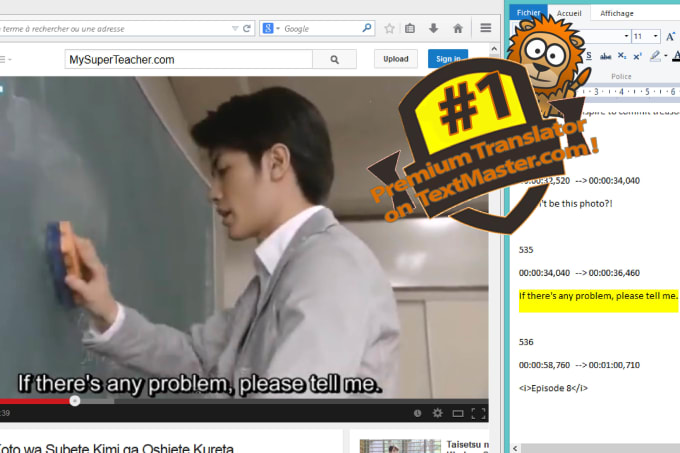Apply subscript formatting in editor

click(x=621, y=56)
